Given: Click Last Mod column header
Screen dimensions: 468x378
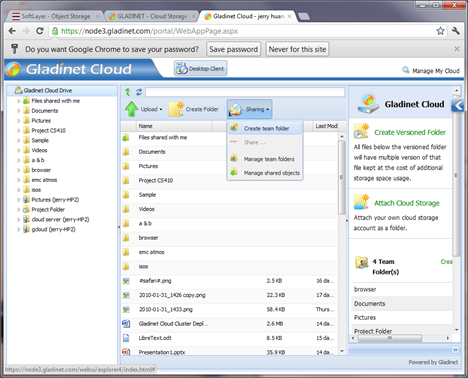Looking at the screenshot, I should 326,126.
